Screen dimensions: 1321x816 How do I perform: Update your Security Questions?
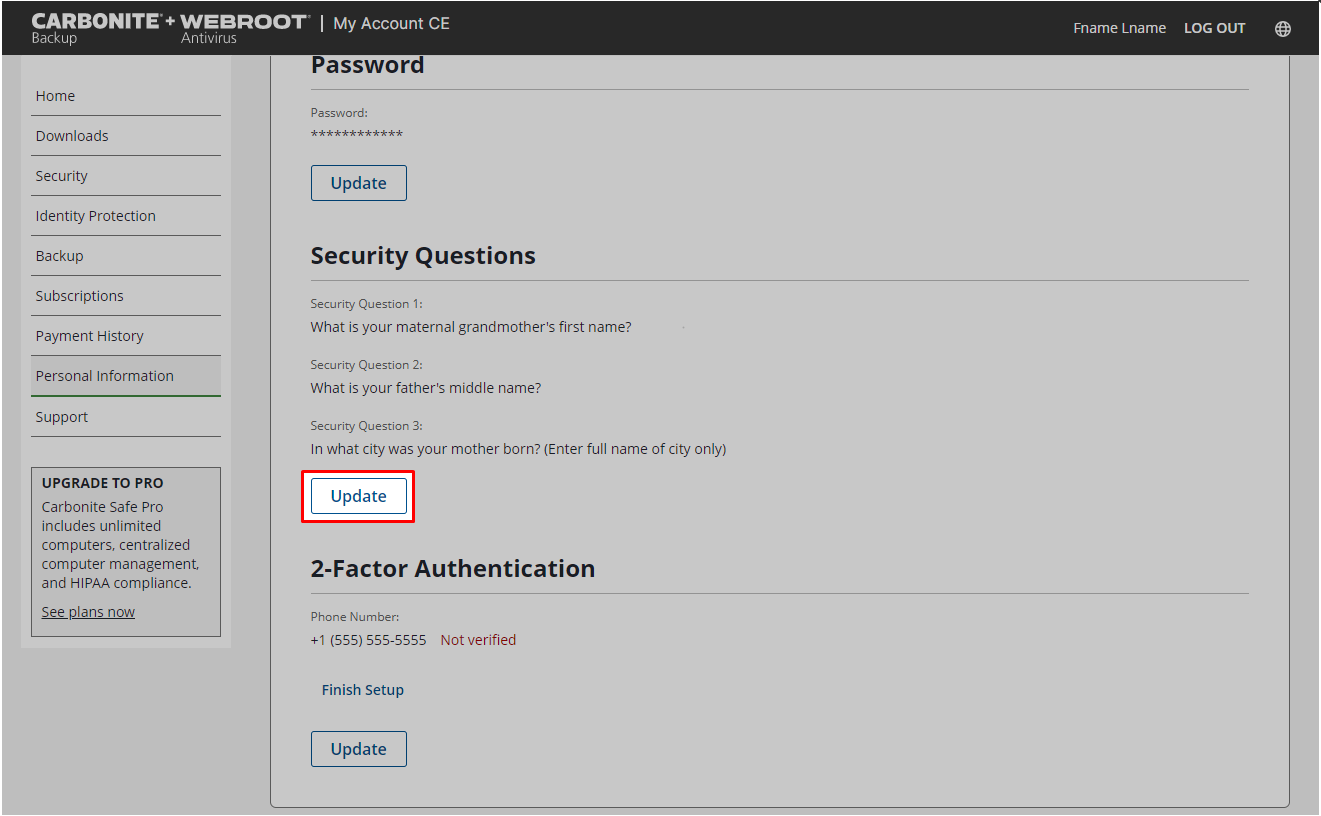pos(358,496)
